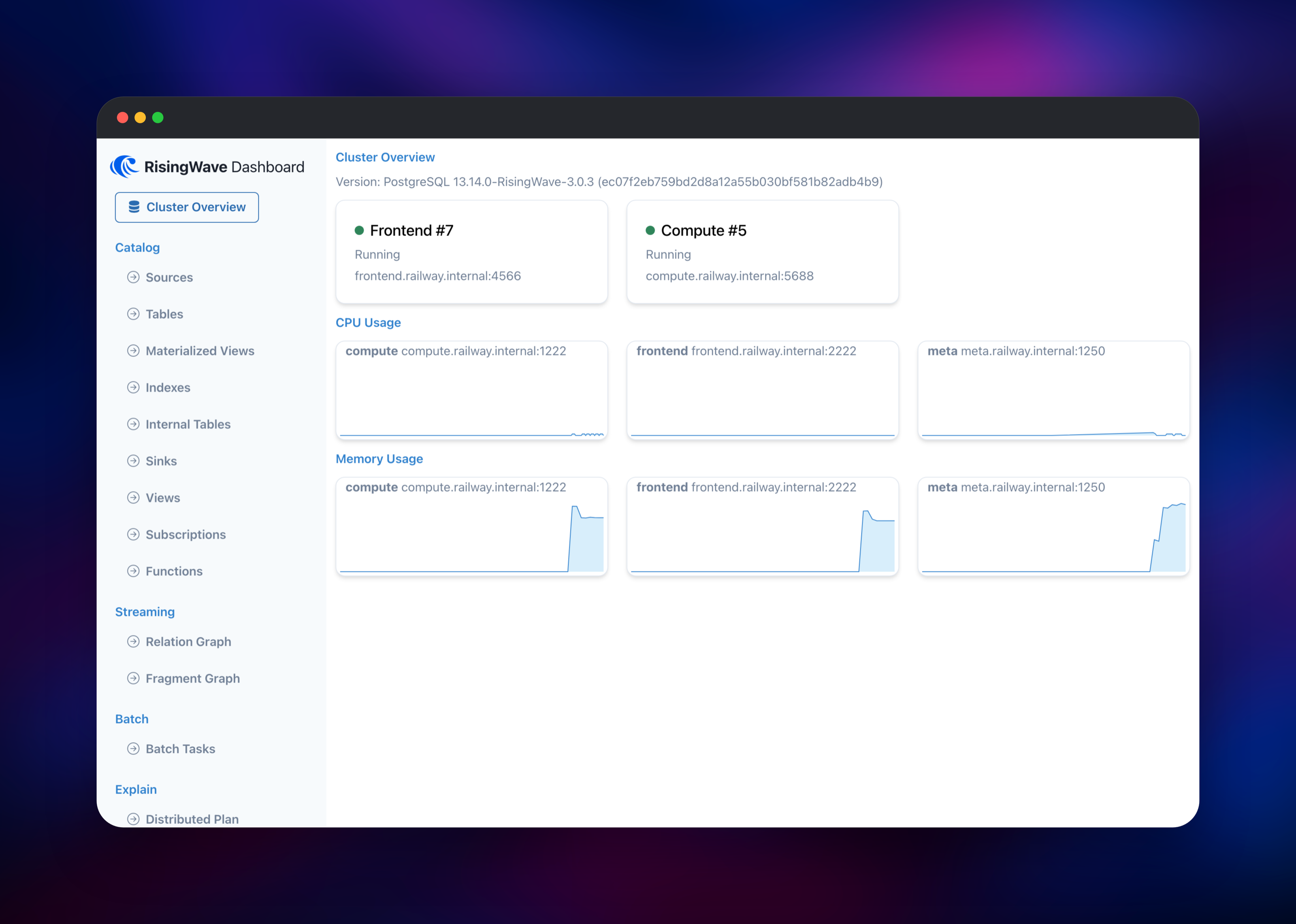Click the Catalog section heading

pos(137,247)
